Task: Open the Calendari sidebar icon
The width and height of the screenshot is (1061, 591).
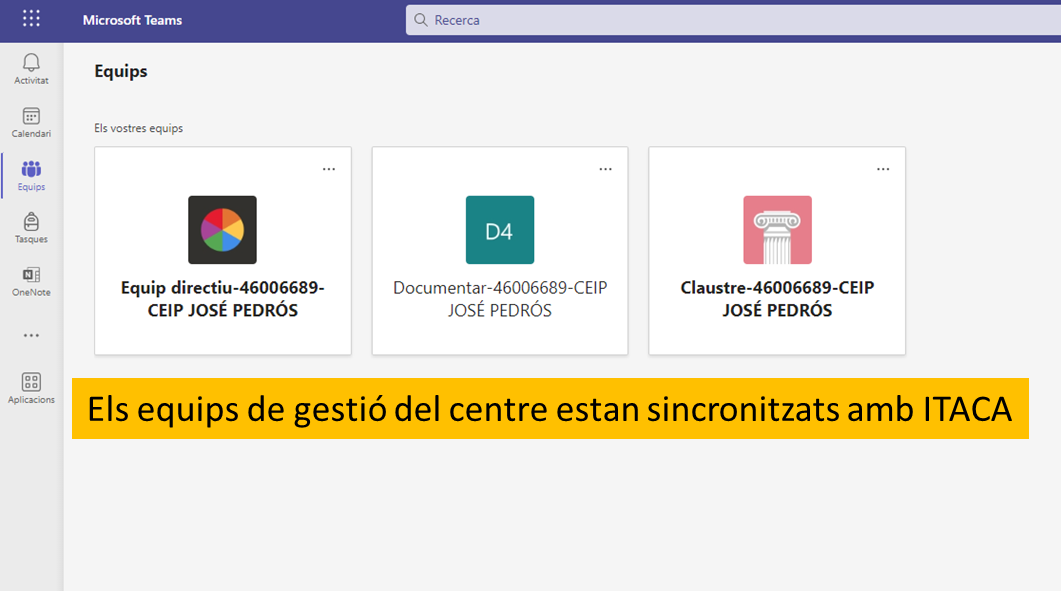Action: pyautogui.click(x=31, y=116)
